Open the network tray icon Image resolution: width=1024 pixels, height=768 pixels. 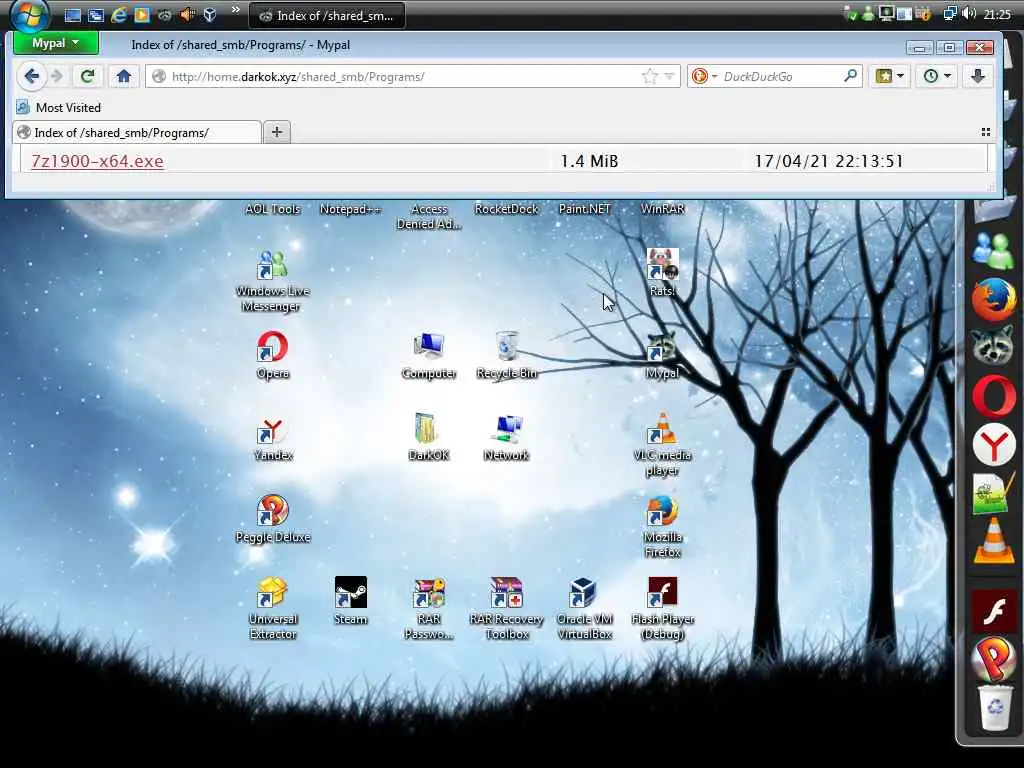click(x=950, y=14)
